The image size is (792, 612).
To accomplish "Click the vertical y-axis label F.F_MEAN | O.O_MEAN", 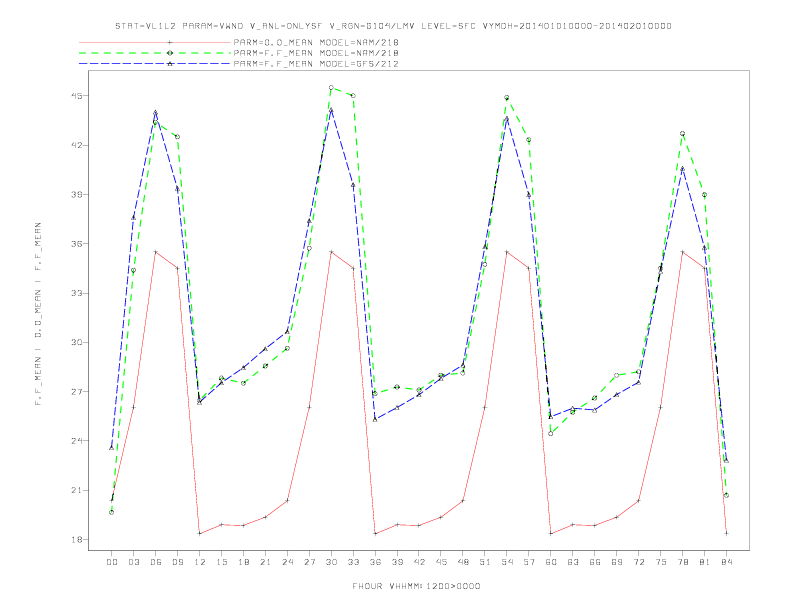I will 38,314.
